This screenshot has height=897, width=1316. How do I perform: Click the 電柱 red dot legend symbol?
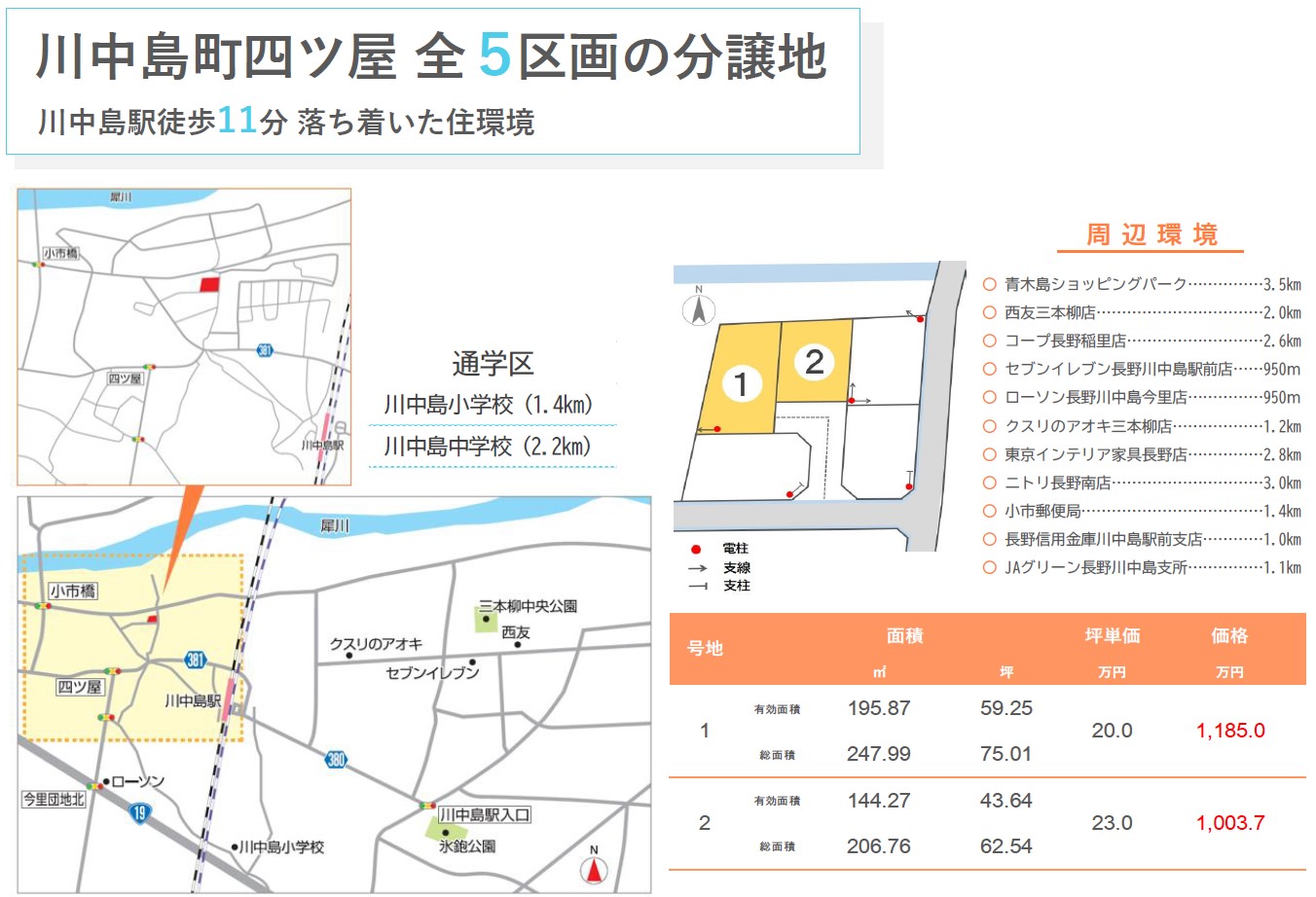point(696,550)
